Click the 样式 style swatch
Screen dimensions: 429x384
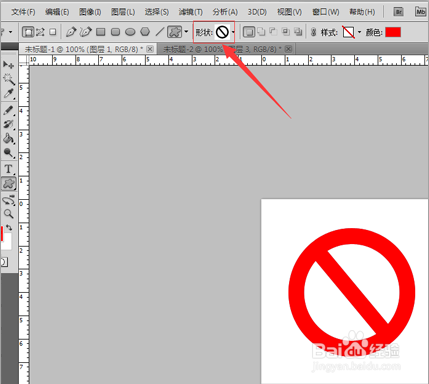(349, 32)
